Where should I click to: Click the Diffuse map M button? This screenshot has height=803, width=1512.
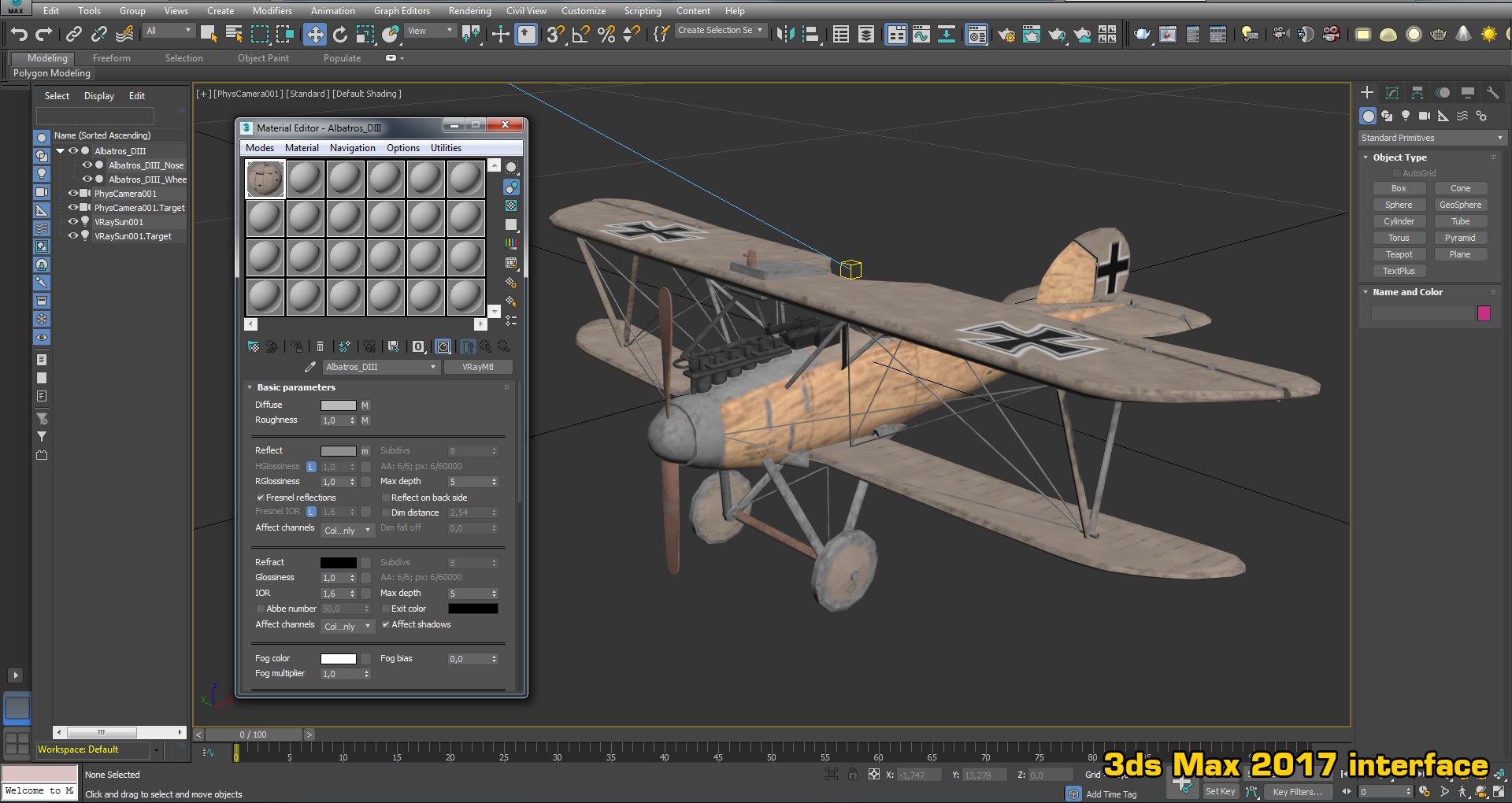click(x=365, y=405)
